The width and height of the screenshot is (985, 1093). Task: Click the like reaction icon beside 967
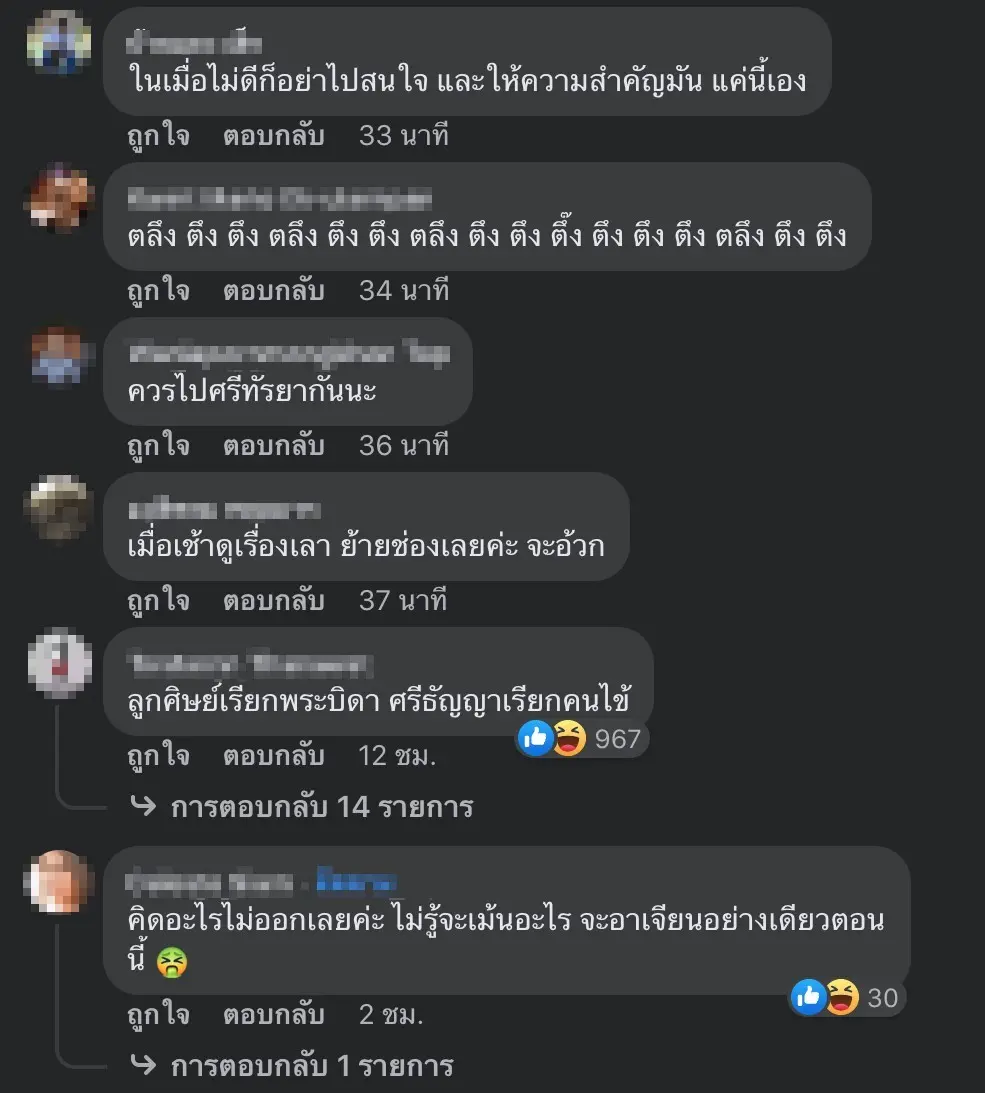point(535,738)
